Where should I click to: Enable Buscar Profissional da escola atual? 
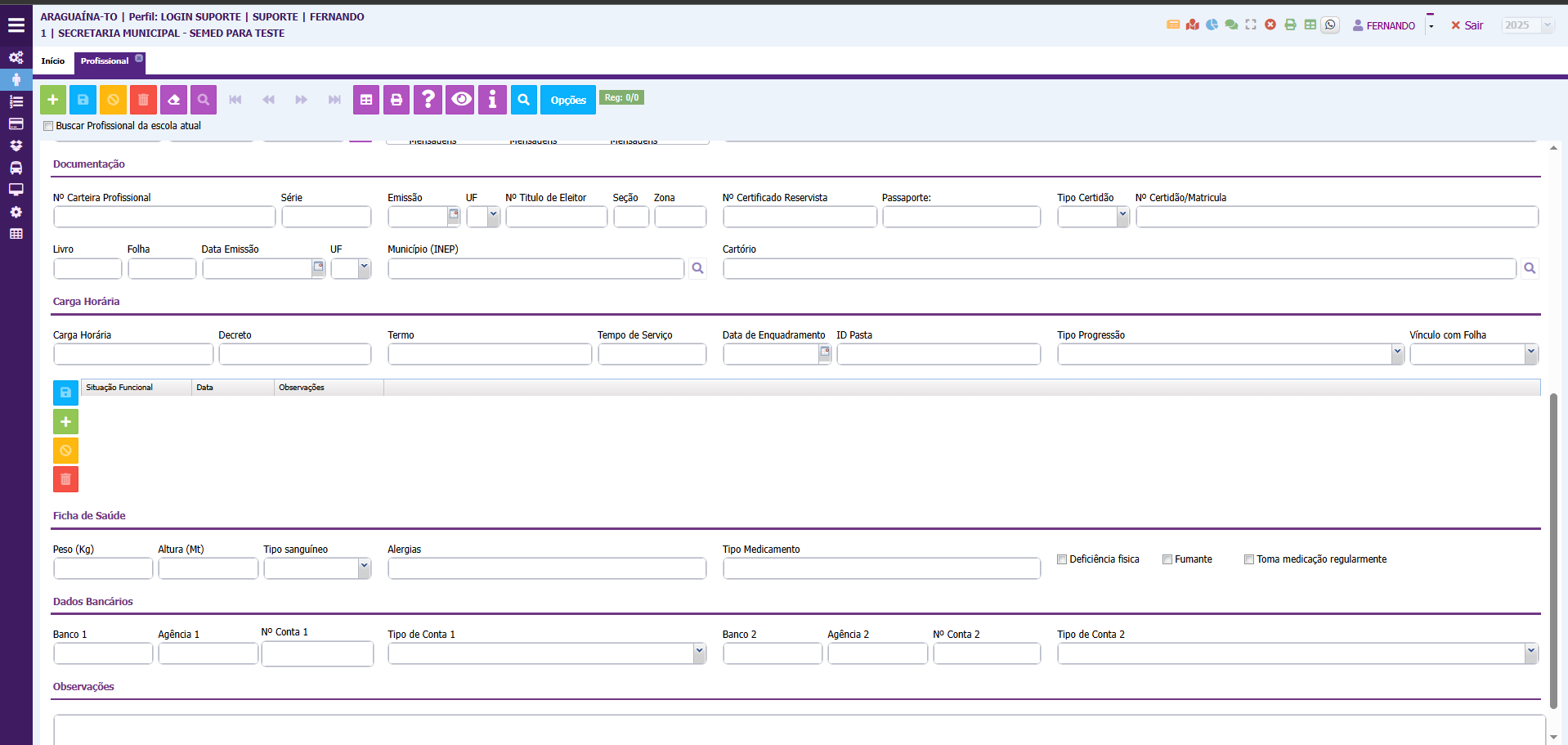tap(48, 126)
